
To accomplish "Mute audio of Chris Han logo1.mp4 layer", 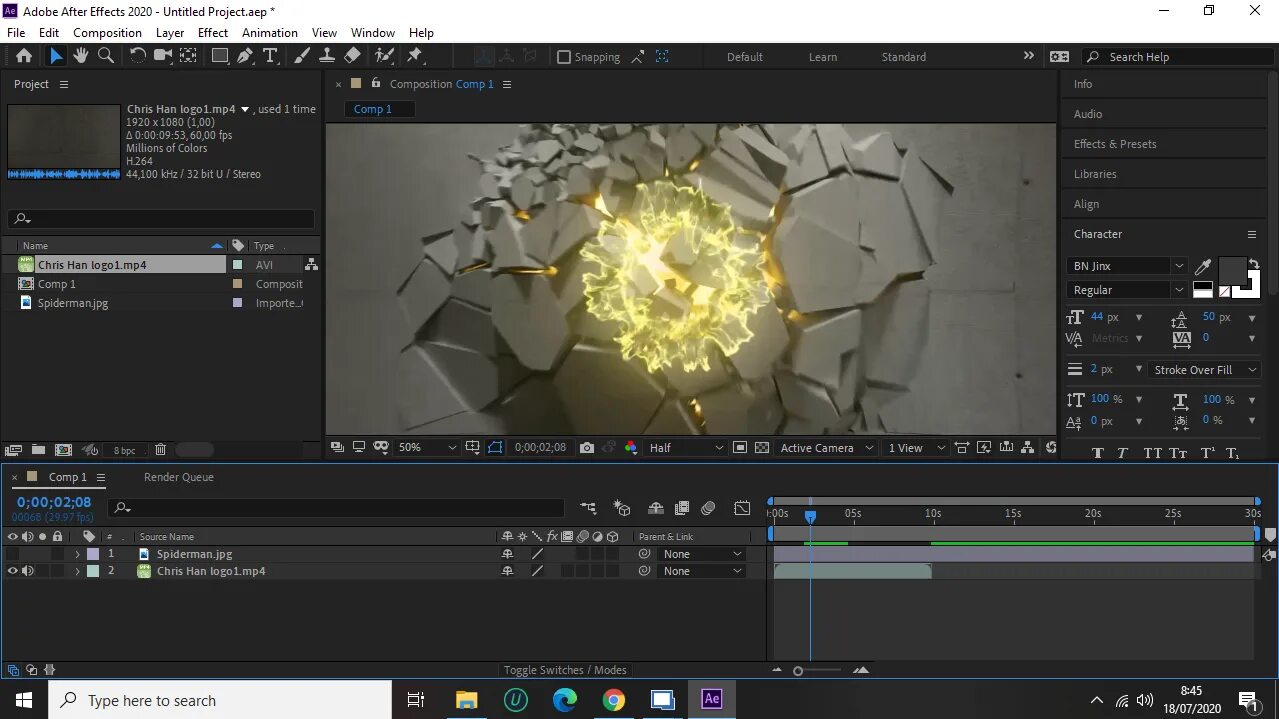I will (x=27, y=571).
